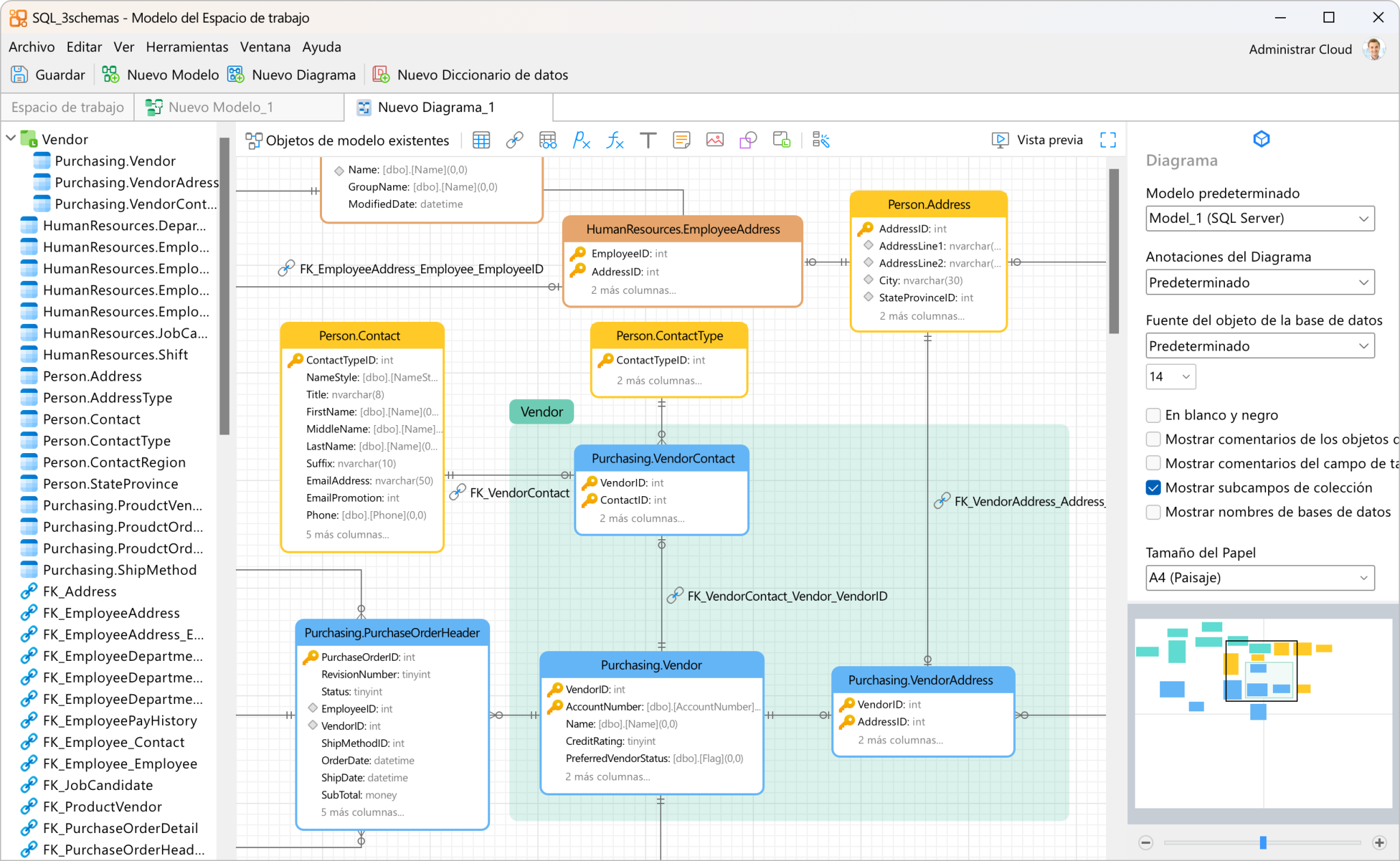The height and width of the screenshot is (861, 1400).
Task: Check Mostrar comentarios del campo de tabla
Action: (1153, 463)
